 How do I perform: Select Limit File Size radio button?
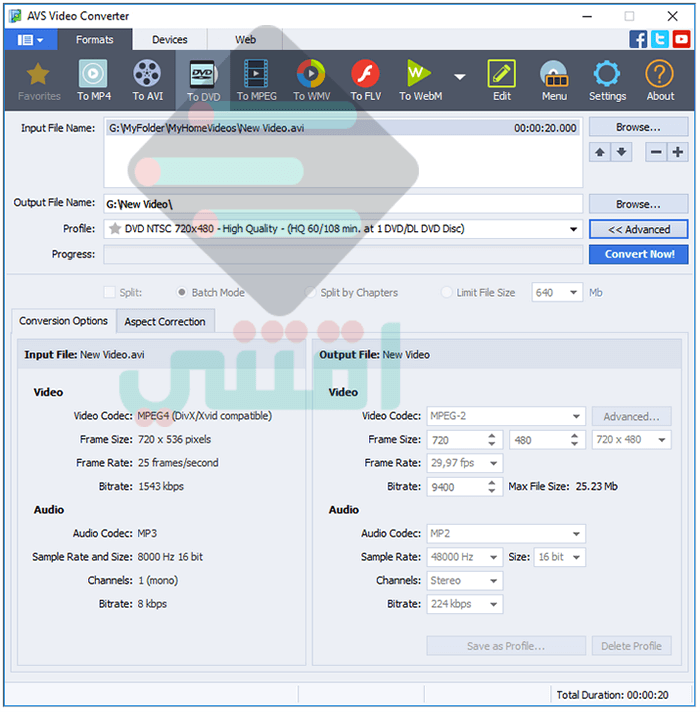click(446, 292)
